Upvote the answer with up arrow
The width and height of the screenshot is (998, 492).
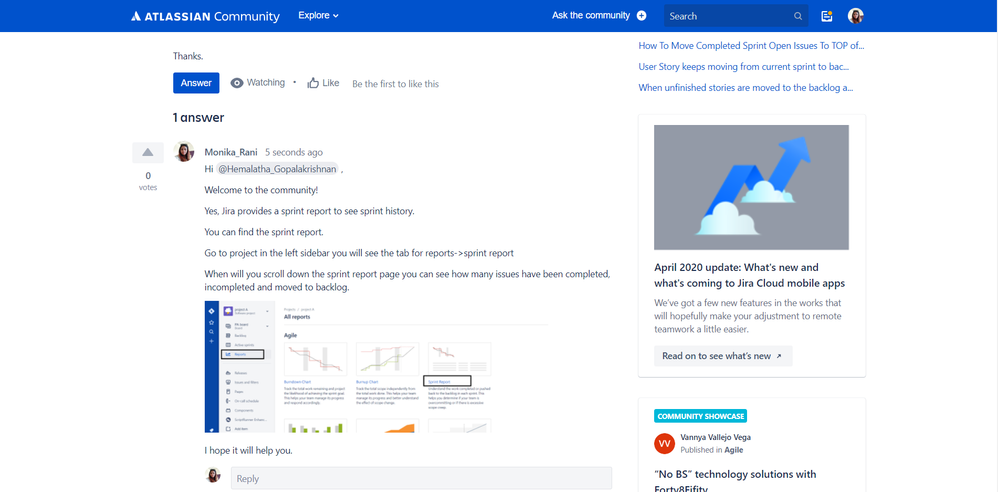click(x=148, y=152)
